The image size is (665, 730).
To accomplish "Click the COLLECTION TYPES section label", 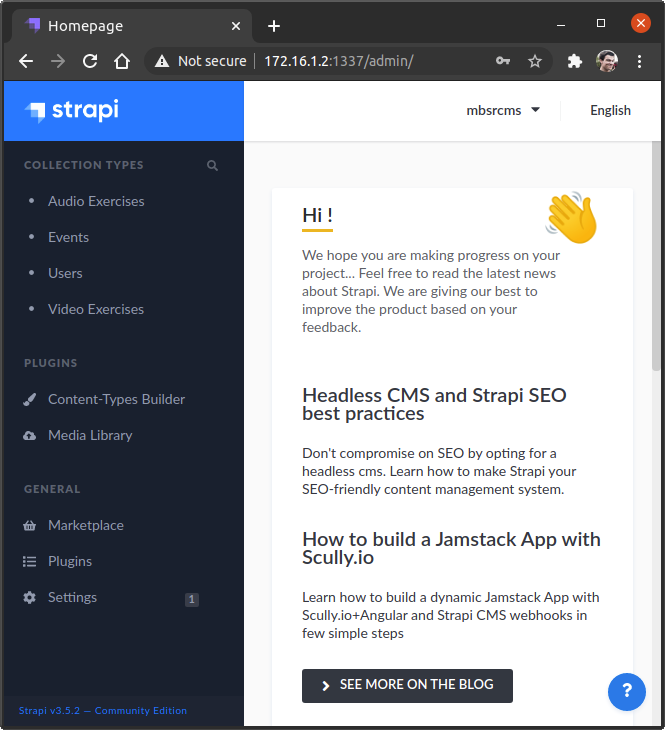I will pos(84,165).
